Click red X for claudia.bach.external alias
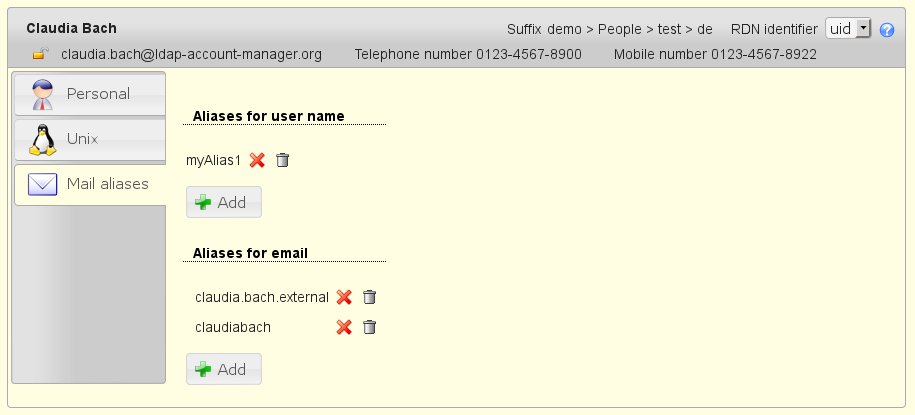 tap(344, 297)
